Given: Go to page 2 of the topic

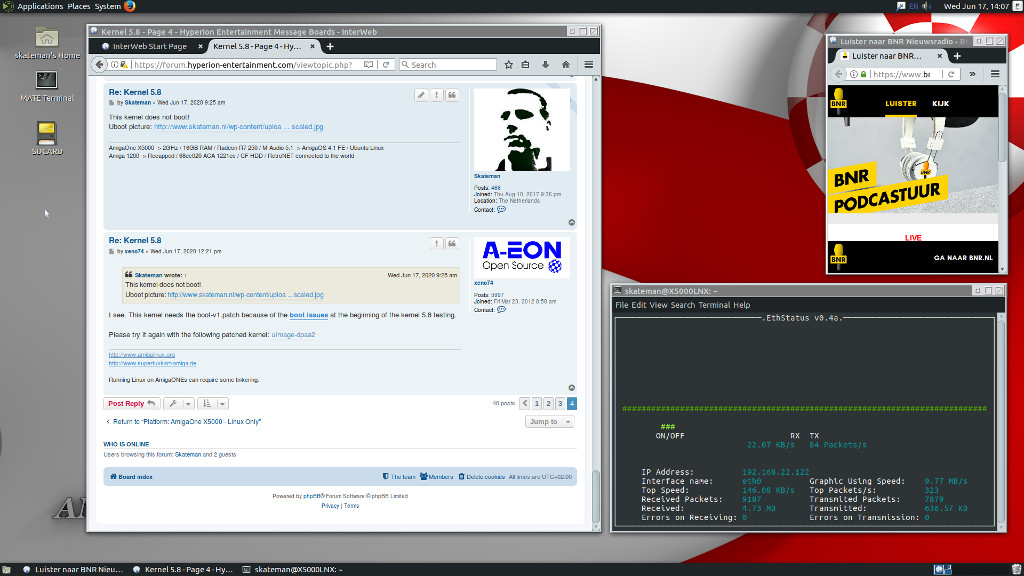Looking at the screenshot, I should [x=549, y=404].
